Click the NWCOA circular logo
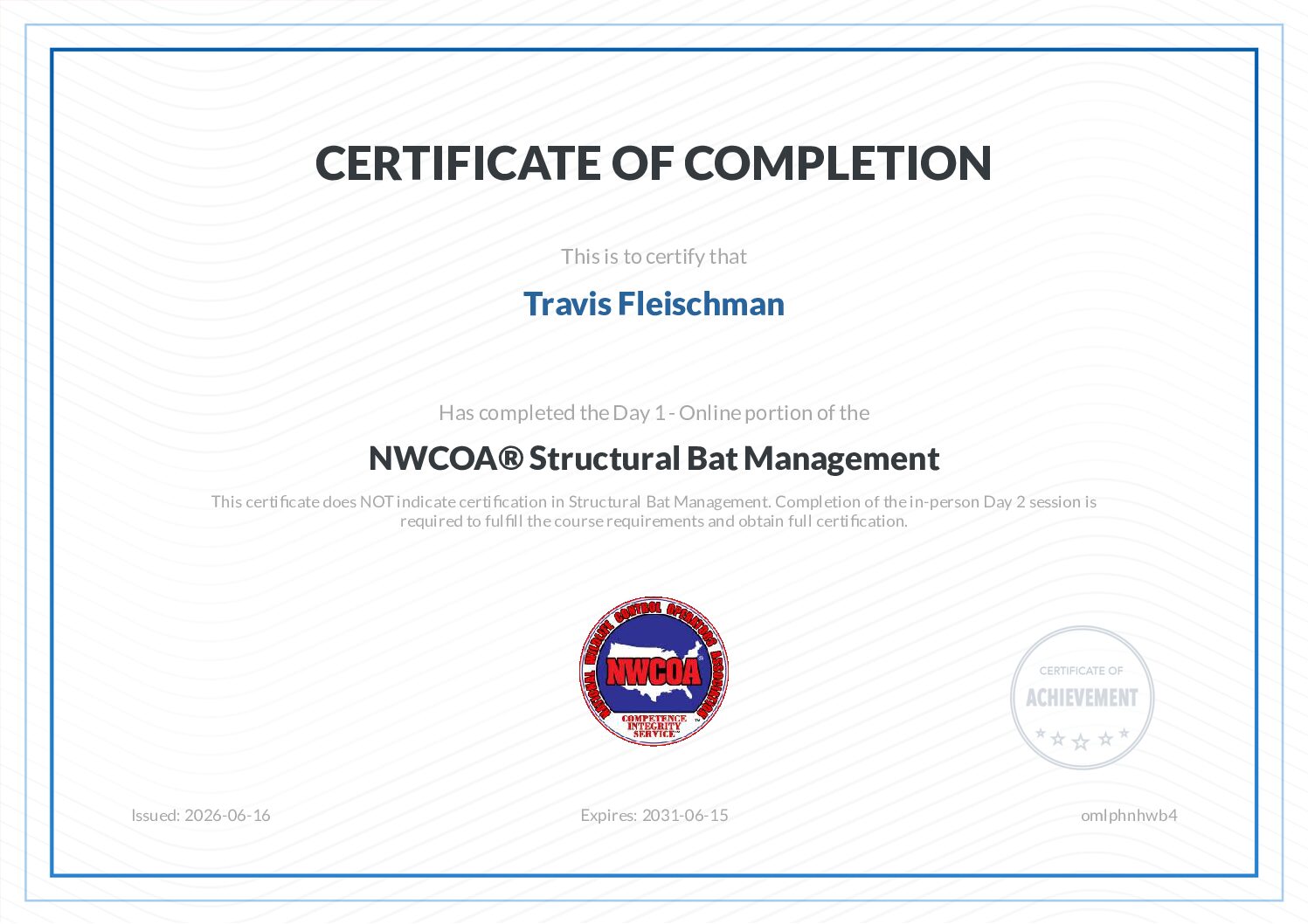Viewport: 1308px width, 924px height. 654,671
